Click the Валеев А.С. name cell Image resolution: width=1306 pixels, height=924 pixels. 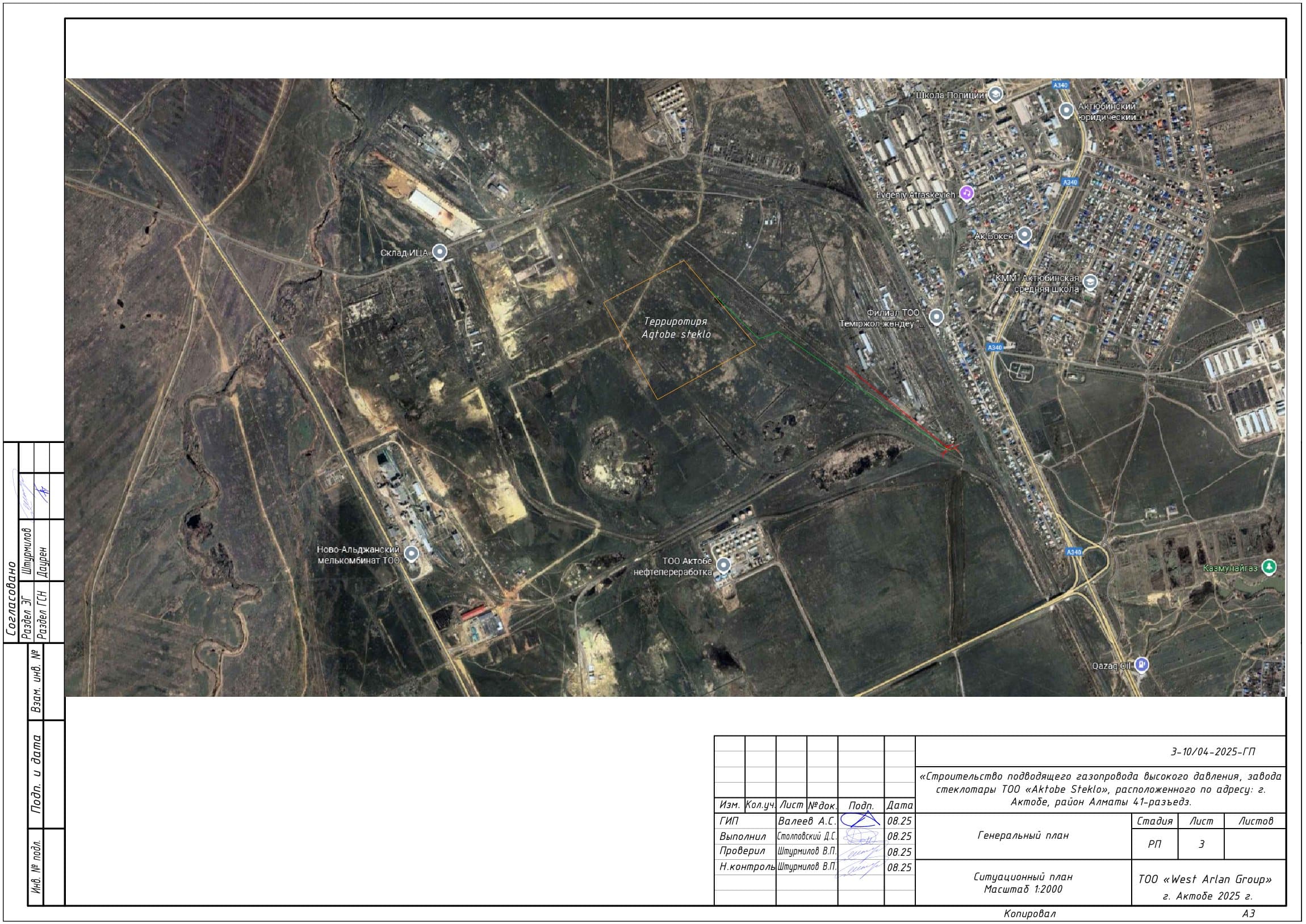point(806,821)
